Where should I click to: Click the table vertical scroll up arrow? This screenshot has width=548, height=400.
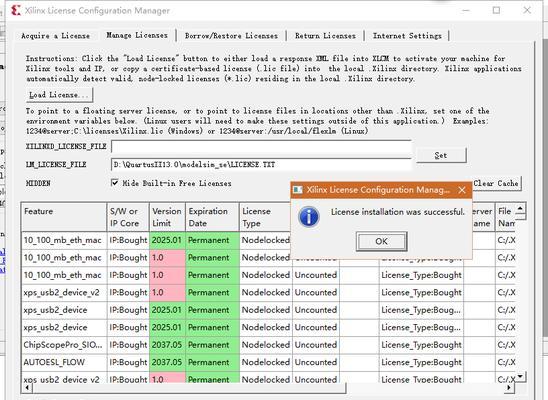520,209
